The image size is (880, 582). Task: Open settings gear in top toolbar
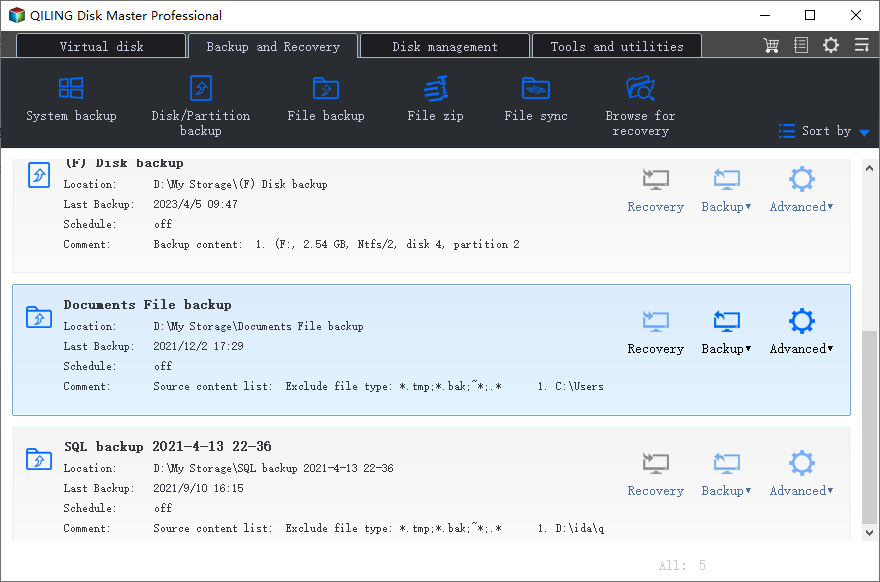(831, 45)
